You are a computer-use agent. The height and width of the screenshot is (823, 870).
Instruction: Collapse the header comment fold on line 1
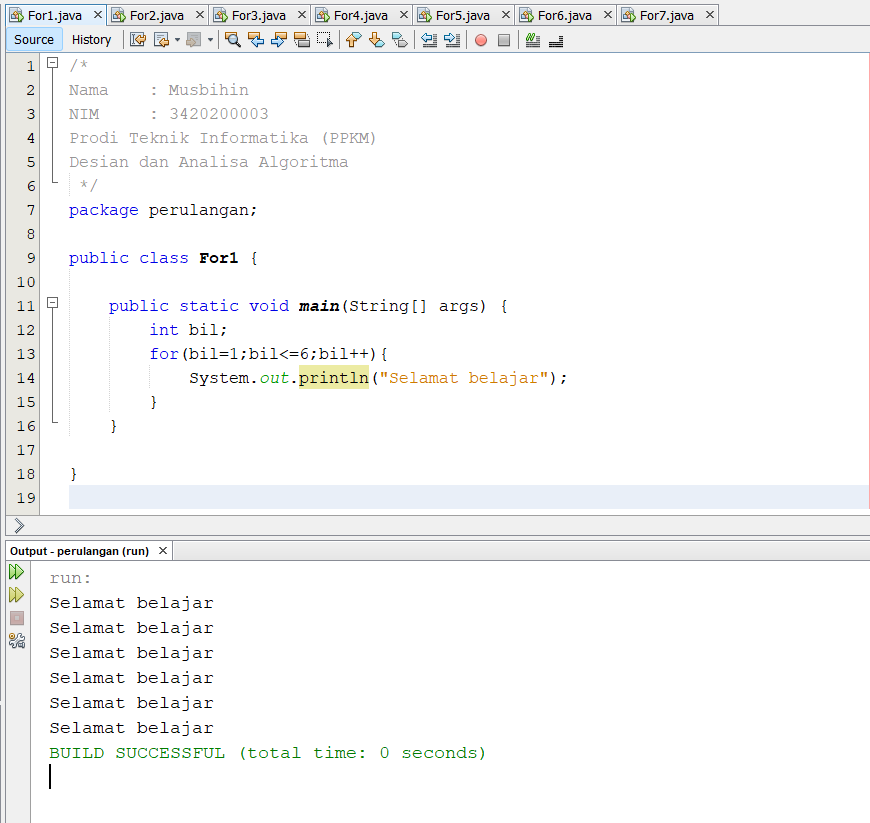pyautogui.click(x=53, y=63)
